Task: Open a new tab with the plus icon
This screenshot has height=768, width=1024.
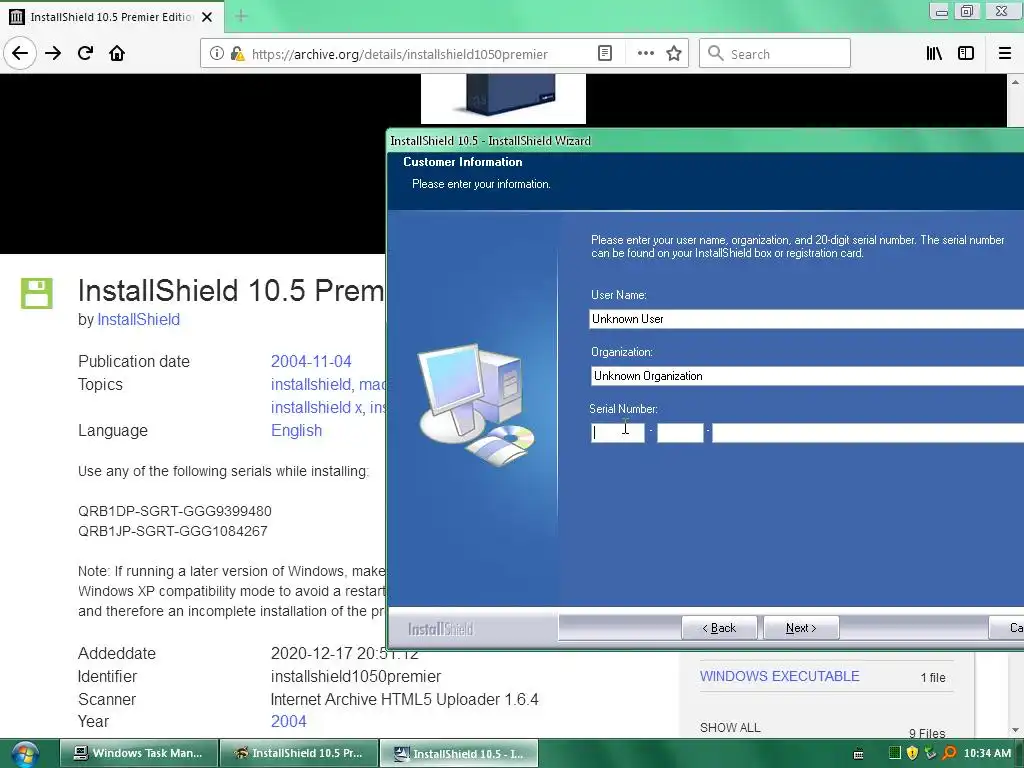Action: click(x=241, y=16)
